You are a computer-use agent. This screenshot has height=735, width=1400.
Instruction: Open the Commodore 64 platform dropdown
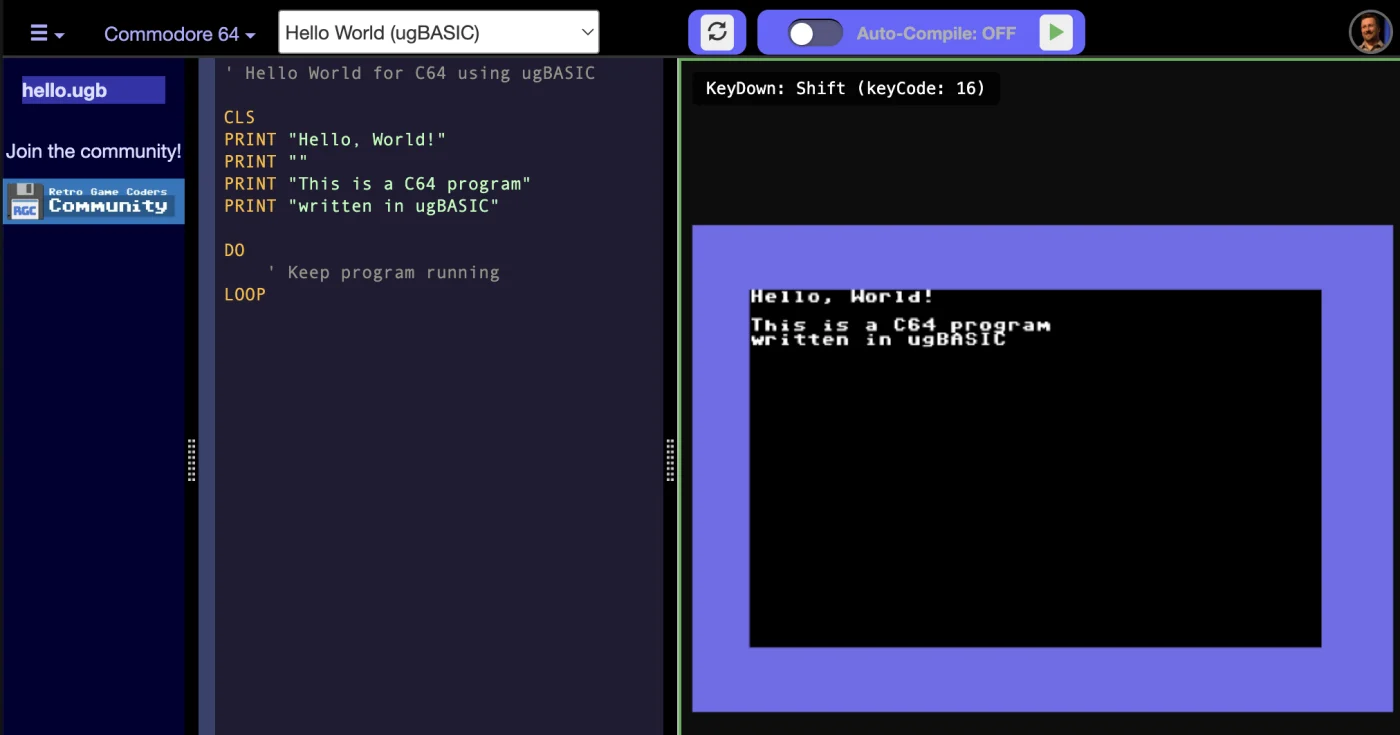pyautogui.click(x=180, y=34)
